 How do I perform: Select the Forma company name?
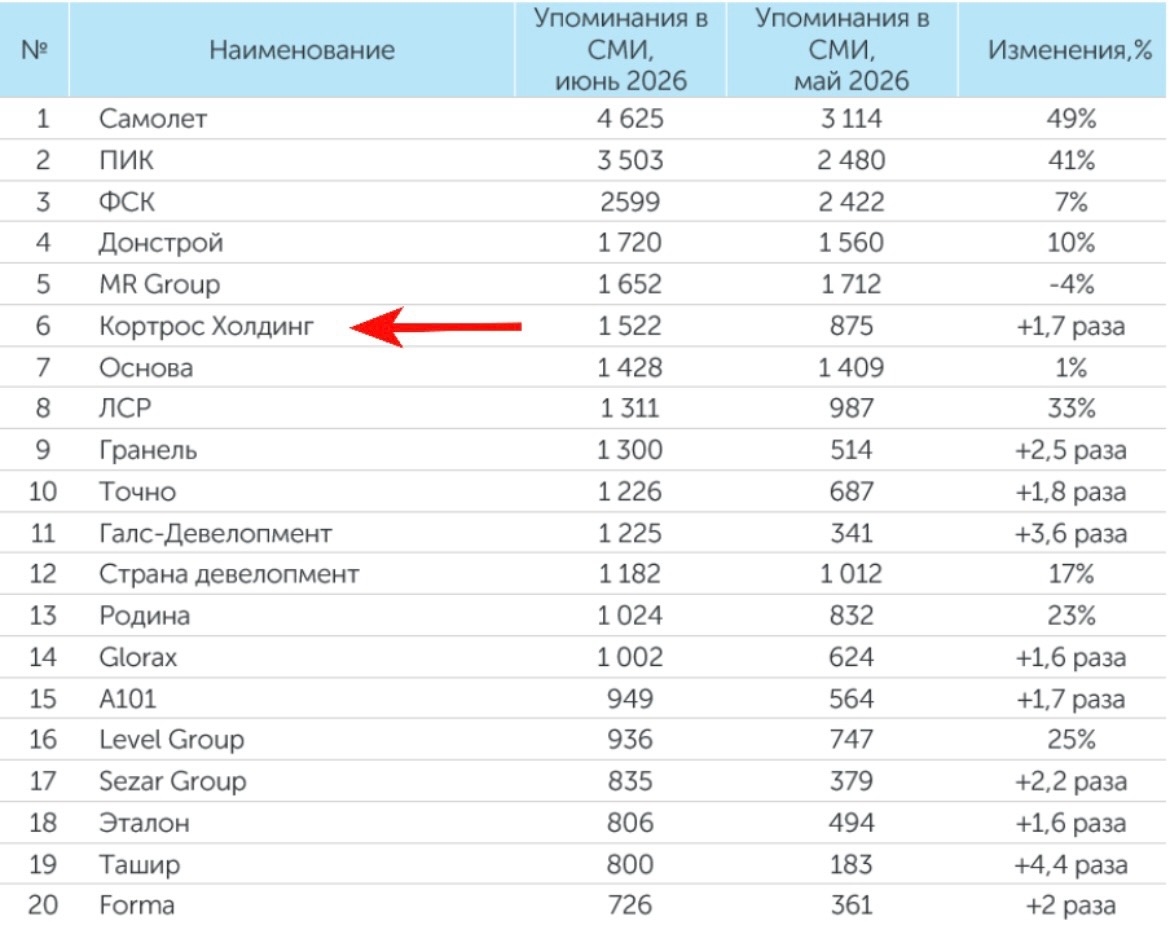[137, 905]
